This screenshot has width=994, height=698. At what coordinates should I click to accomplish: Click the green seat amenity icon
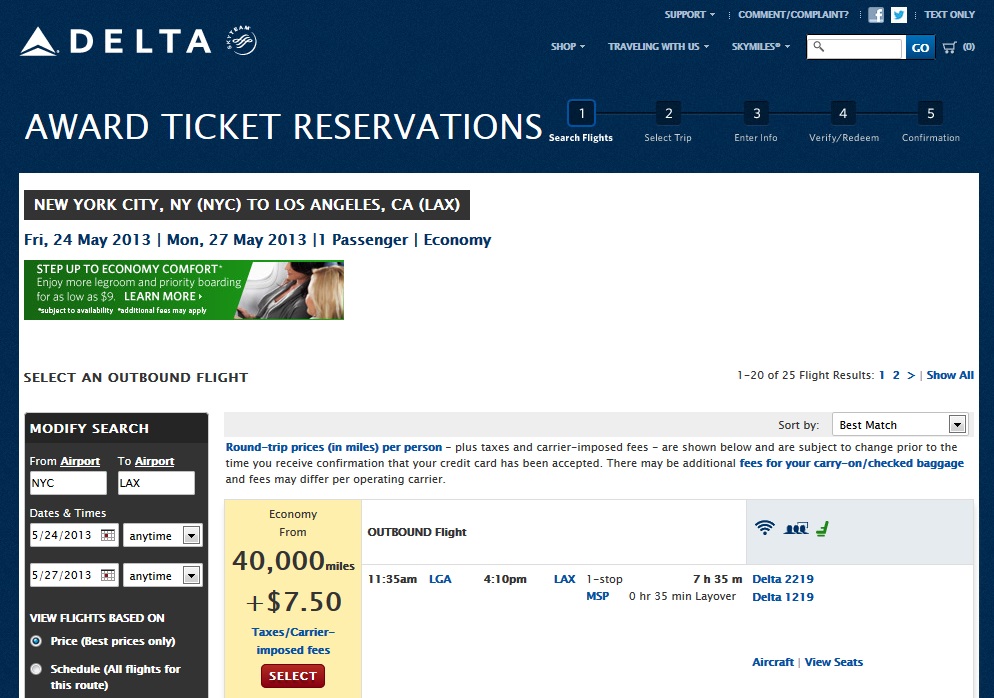point(823,527)
